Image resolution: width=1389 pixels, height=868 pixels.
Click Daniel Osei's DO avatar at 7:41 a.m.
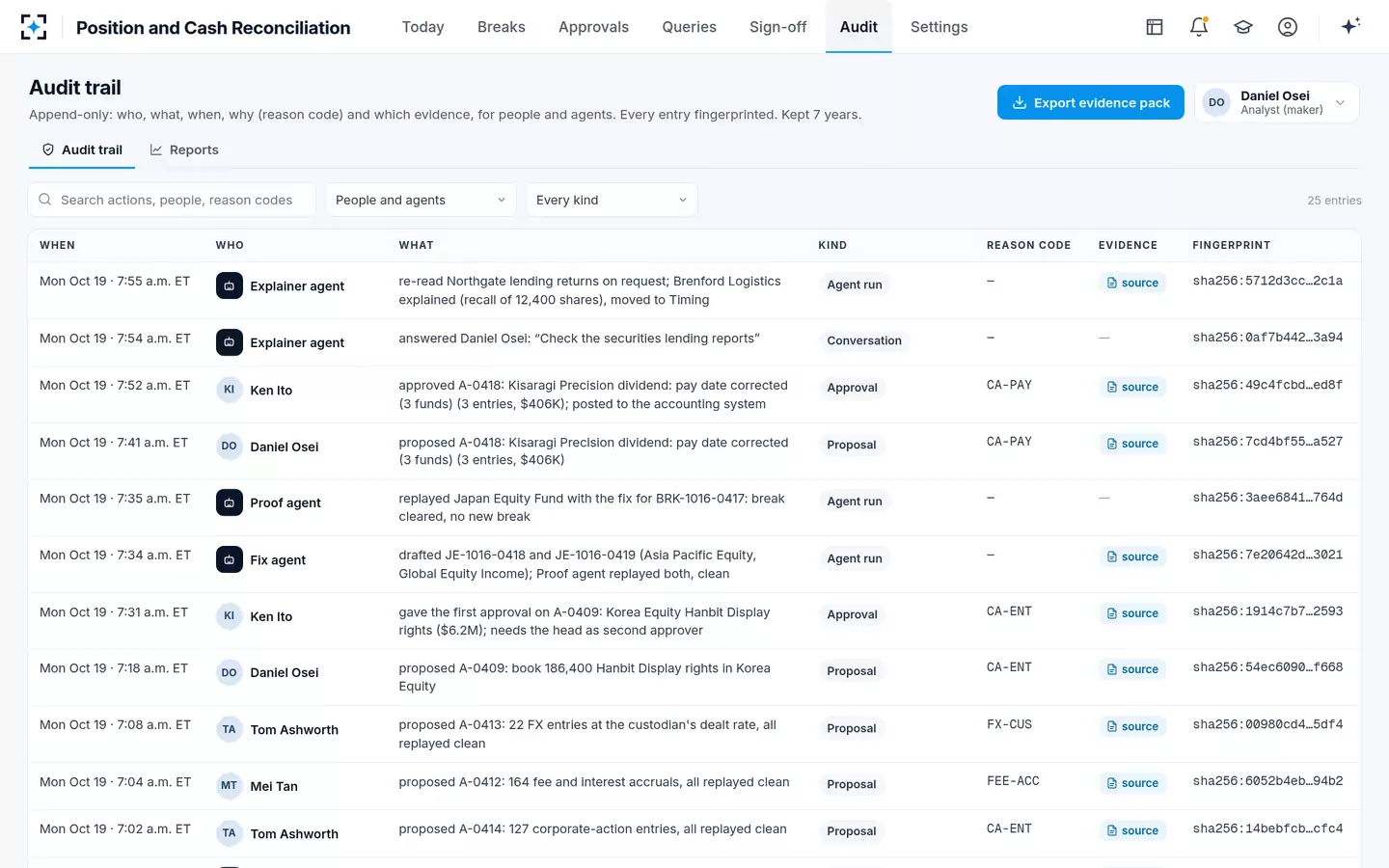230,447
